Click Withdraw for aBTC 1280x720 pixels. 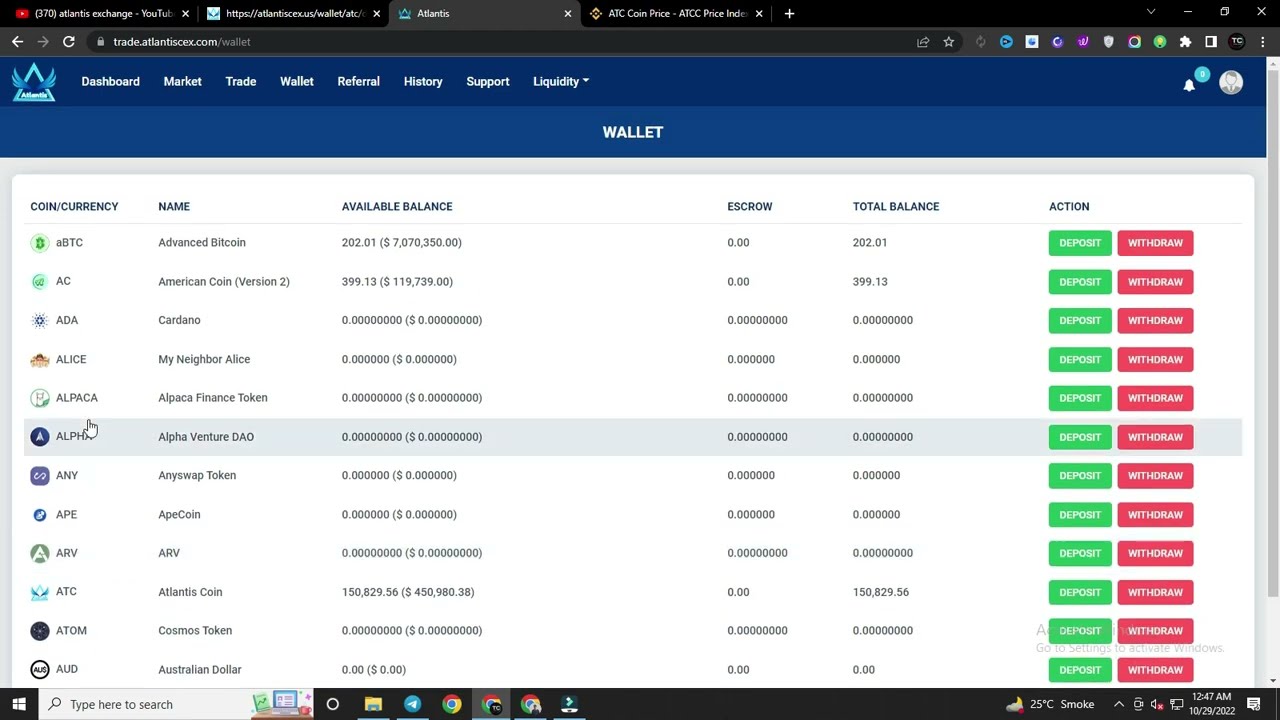(1155, 243)
